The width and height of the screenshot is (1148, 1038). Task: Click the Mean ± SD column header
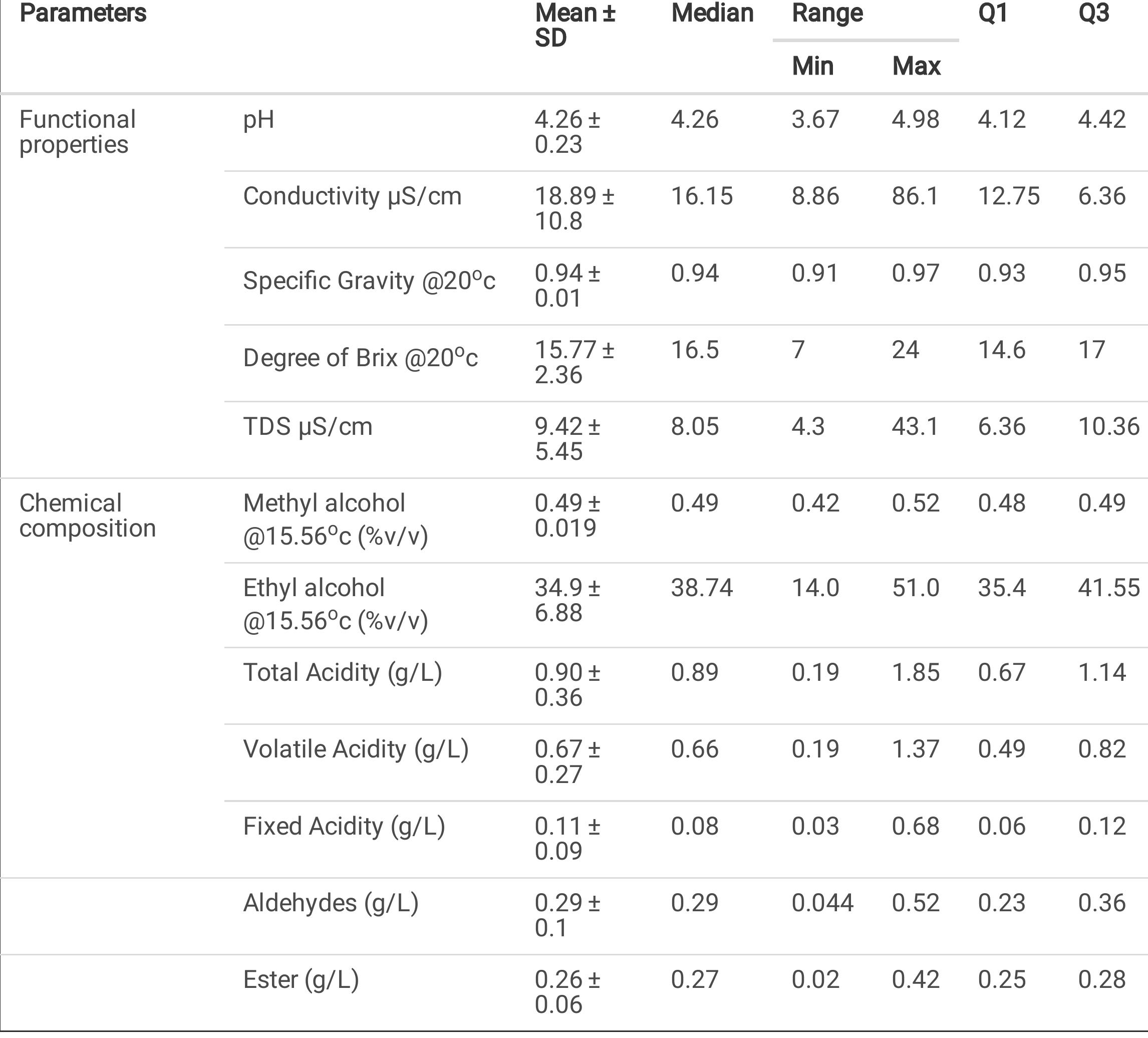[x=575, y=26]
